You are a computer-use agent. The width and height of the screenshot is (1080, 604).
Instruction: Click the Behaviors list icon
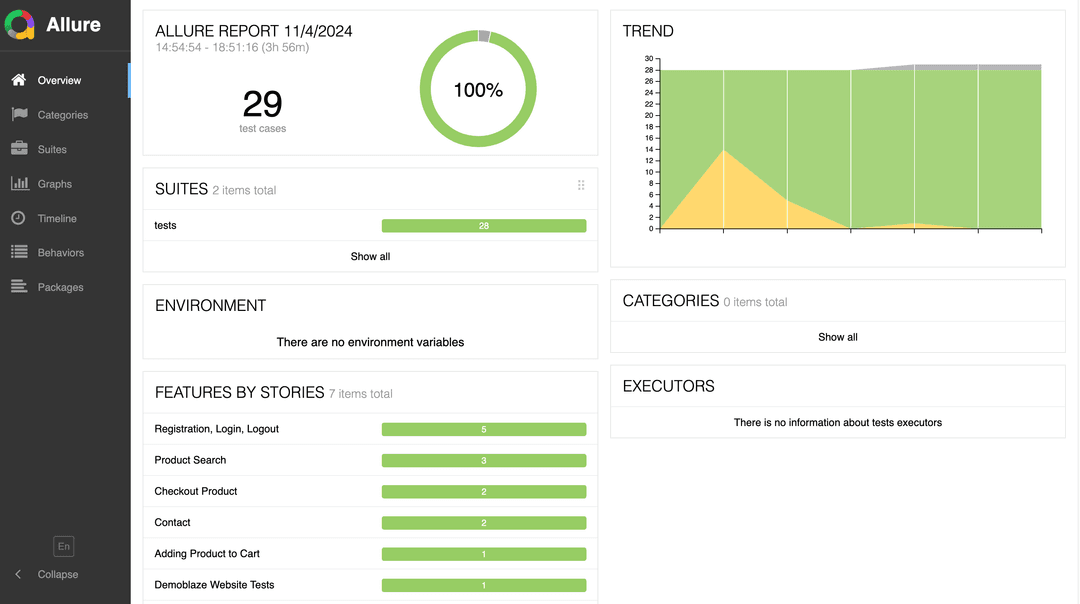[19, 252]
